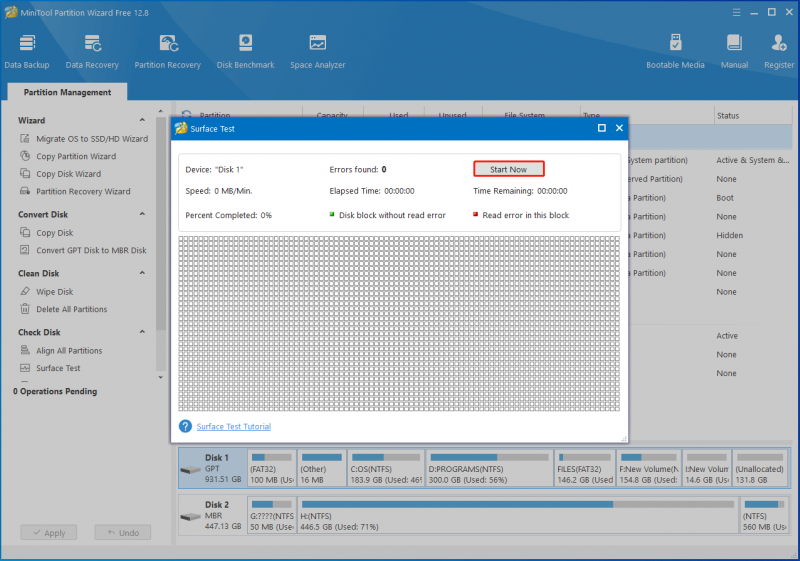Collapse the Check Disk section
This screenshot has width=800, height=561.
[x=142, y=332]
